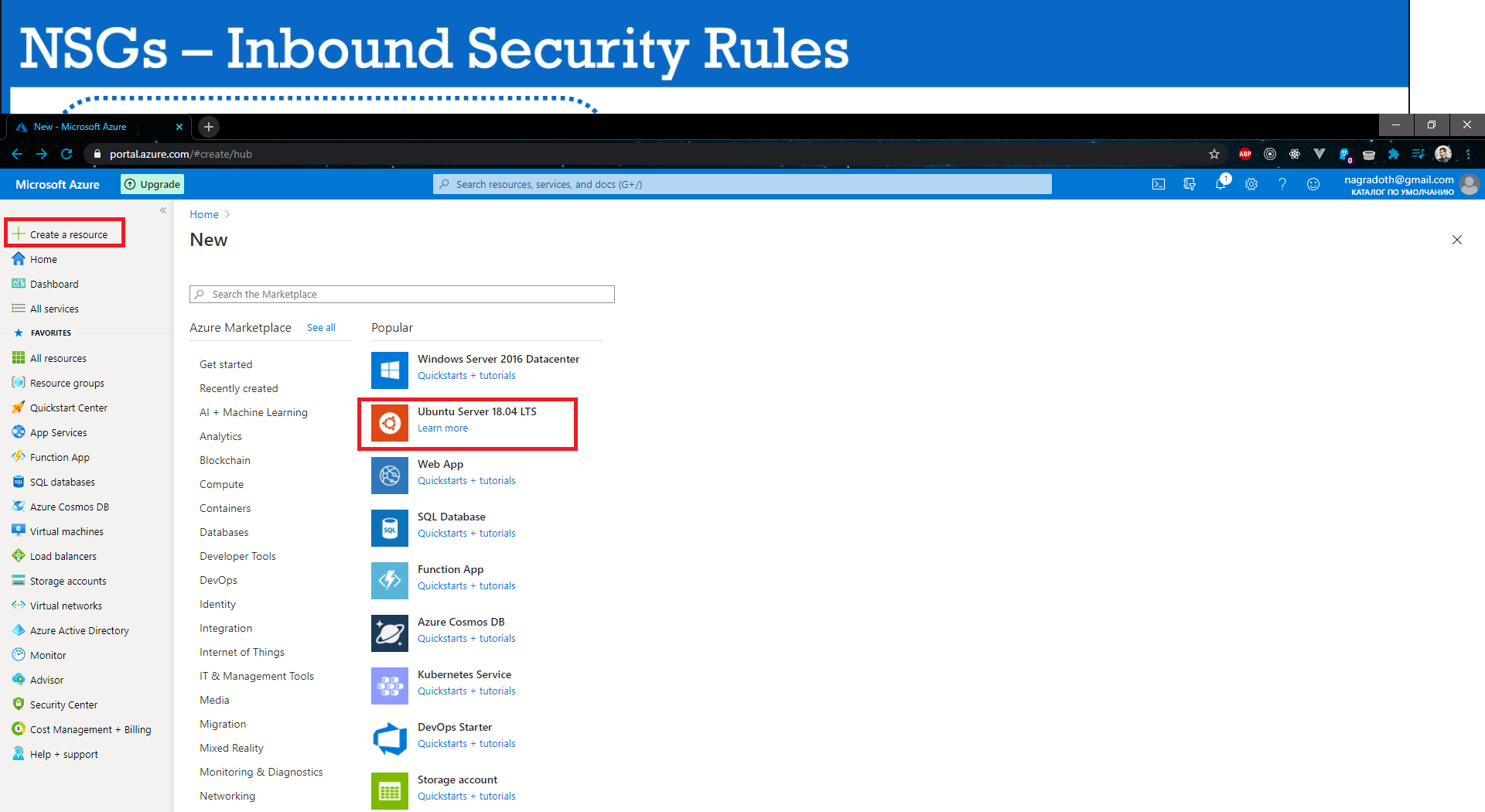Click the SQL Database tile icon
1485x812 pixels.
[390, 528]
